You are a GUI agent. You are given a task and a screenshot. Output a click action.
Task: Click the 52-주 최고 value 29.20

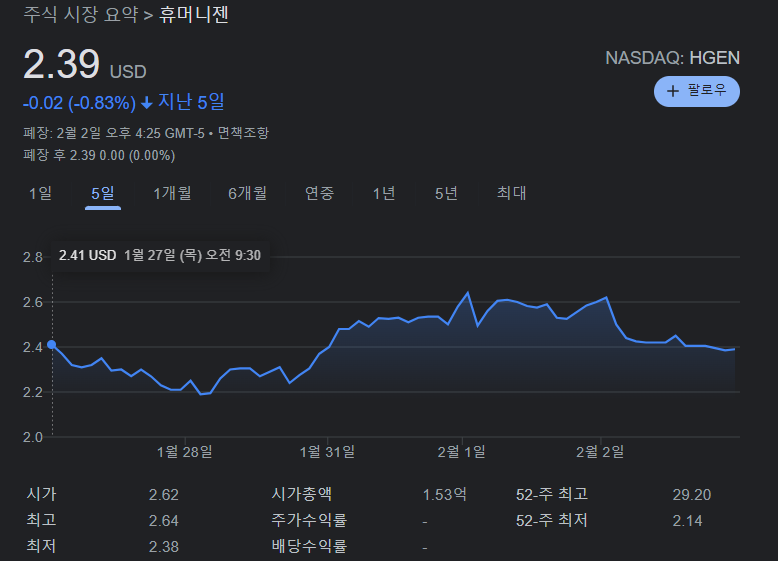tap(692, 495)
